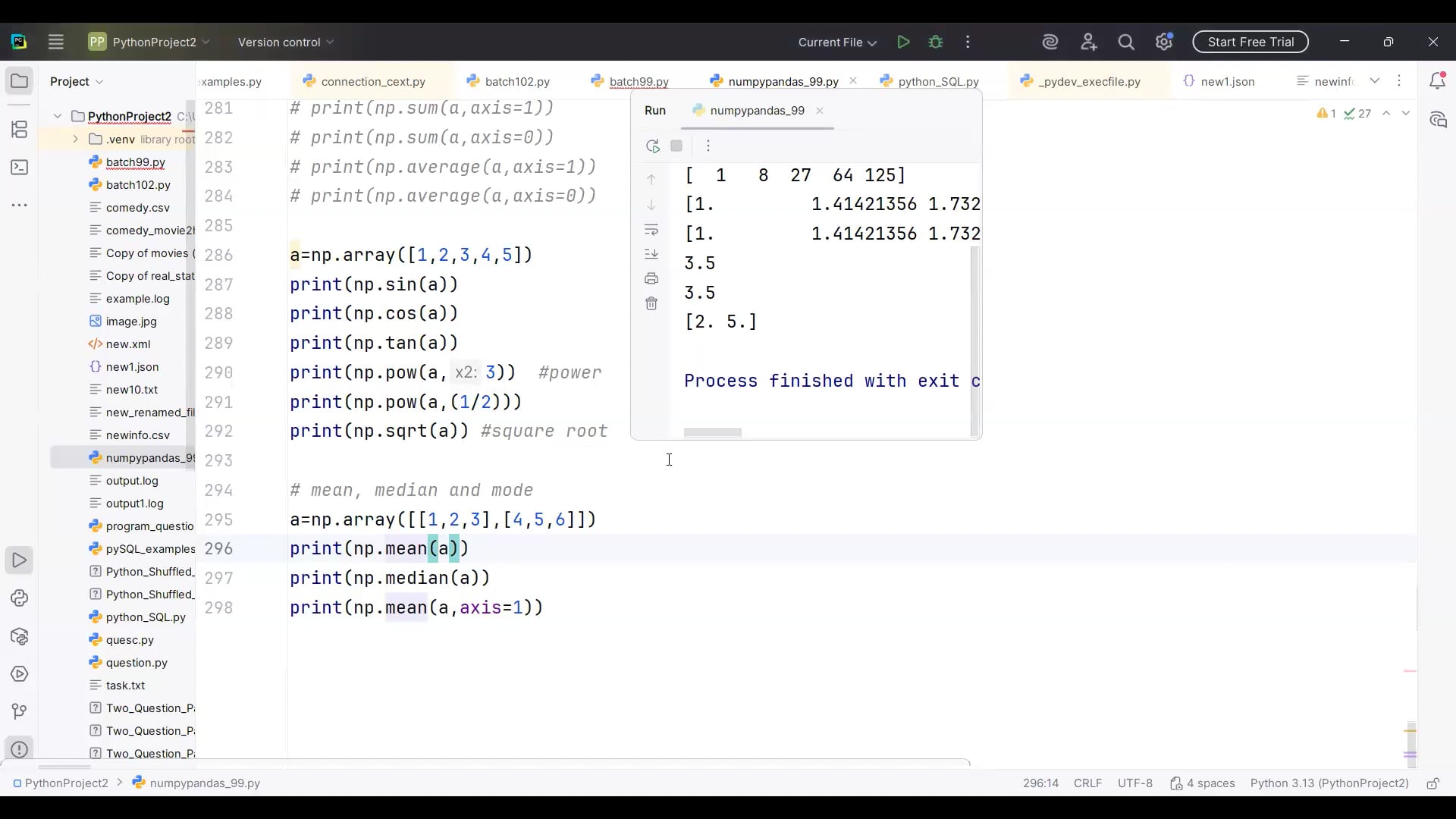Viewport: 1456px width, 819px height.
Task: Toggle soft-wrap in Run console
Action: point(651,230)
